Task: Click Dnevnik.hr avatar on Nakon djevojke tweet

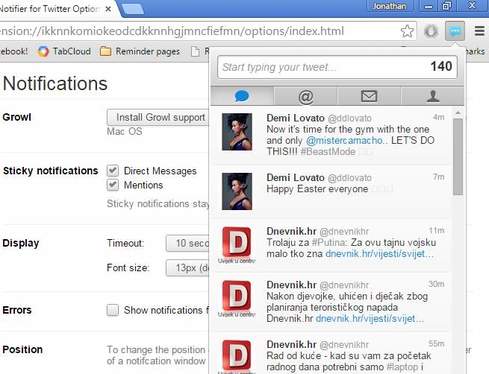Action: pos(237,298)
